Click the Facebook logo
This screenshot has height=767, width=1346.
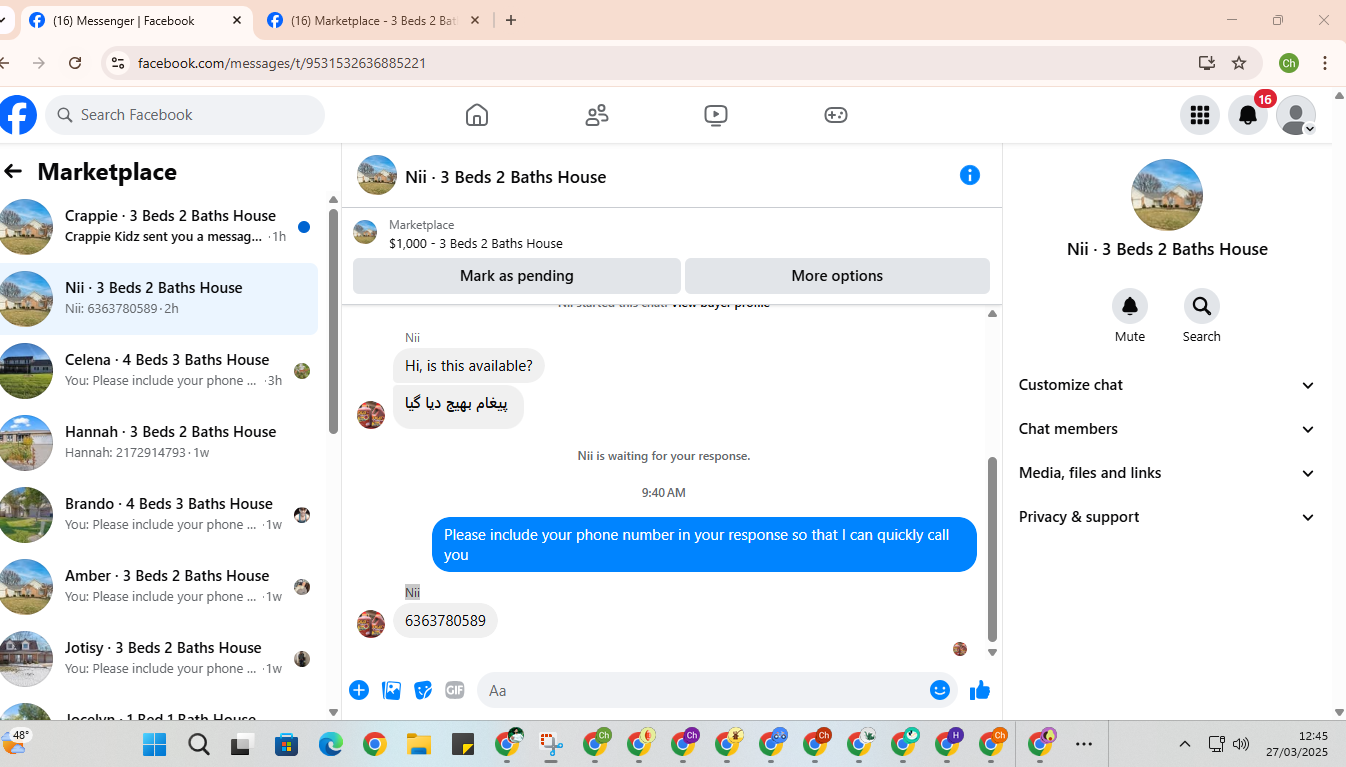point(18,115)
